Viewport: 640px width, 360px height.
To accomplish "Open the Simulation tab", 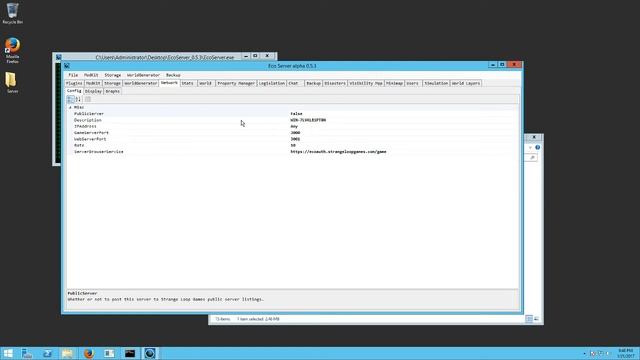I will click(x=436, y=83).
